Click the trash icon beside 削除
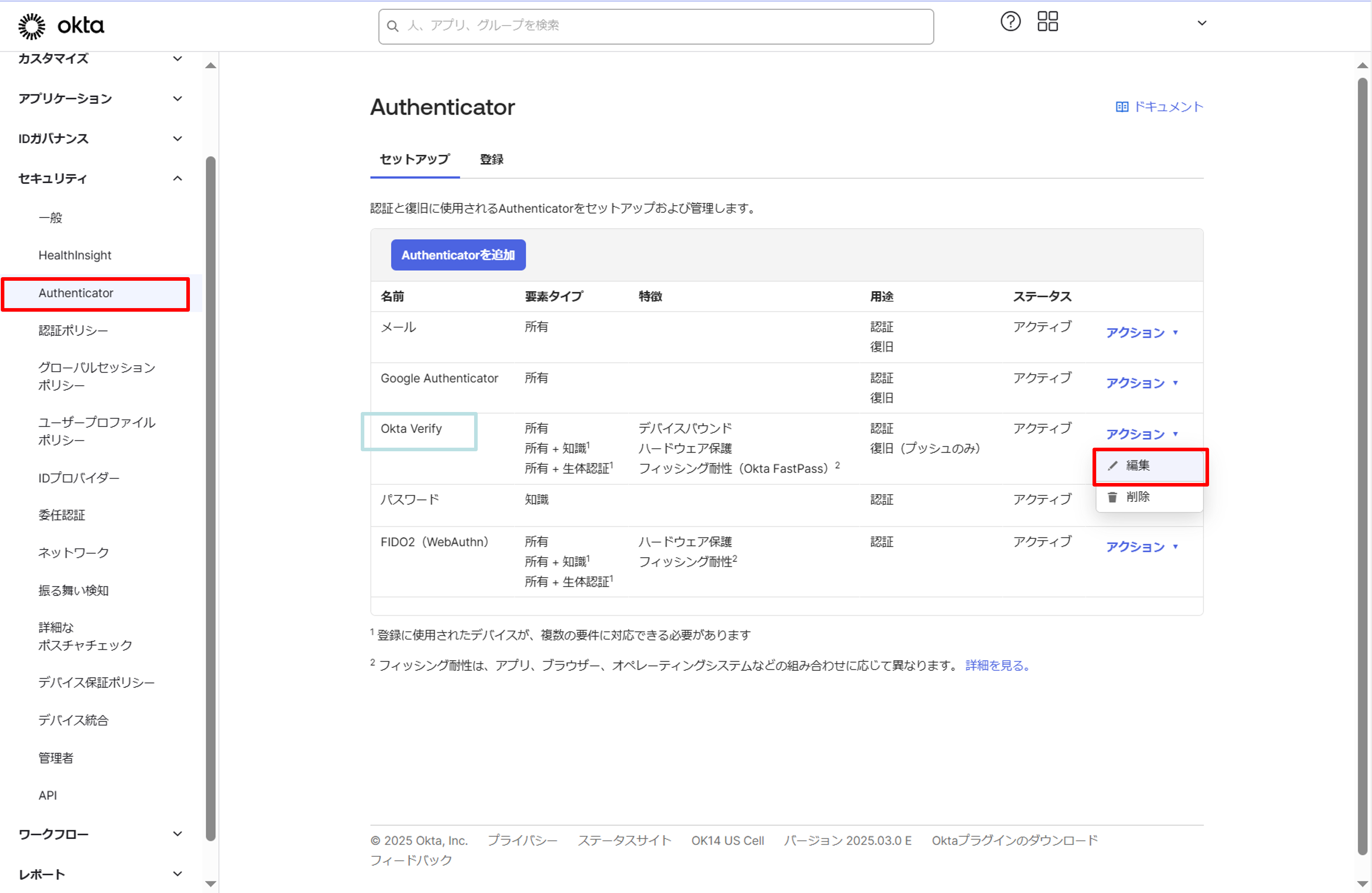Screen dimensions: 1372x893 click(x=1113, y=497)
